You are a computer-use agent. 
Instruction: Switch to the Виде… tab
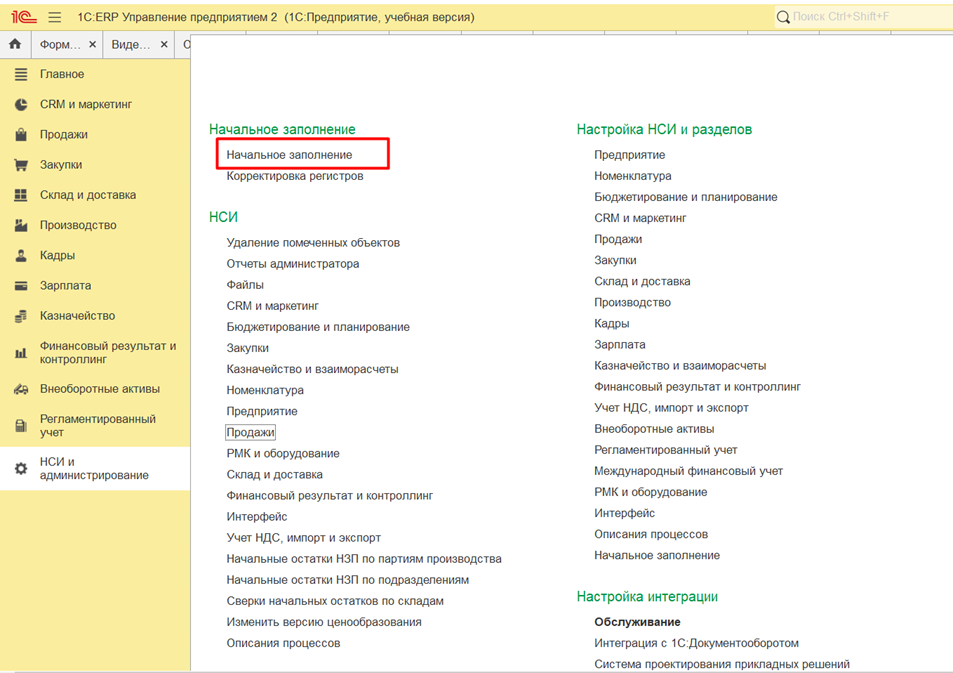click(131, 44)
